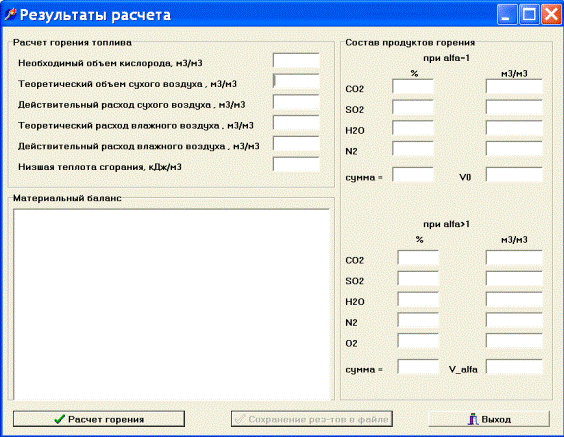Click the 'Расчет горения топлива' group label
Screen dimensions: 564x437
(72, 42)
